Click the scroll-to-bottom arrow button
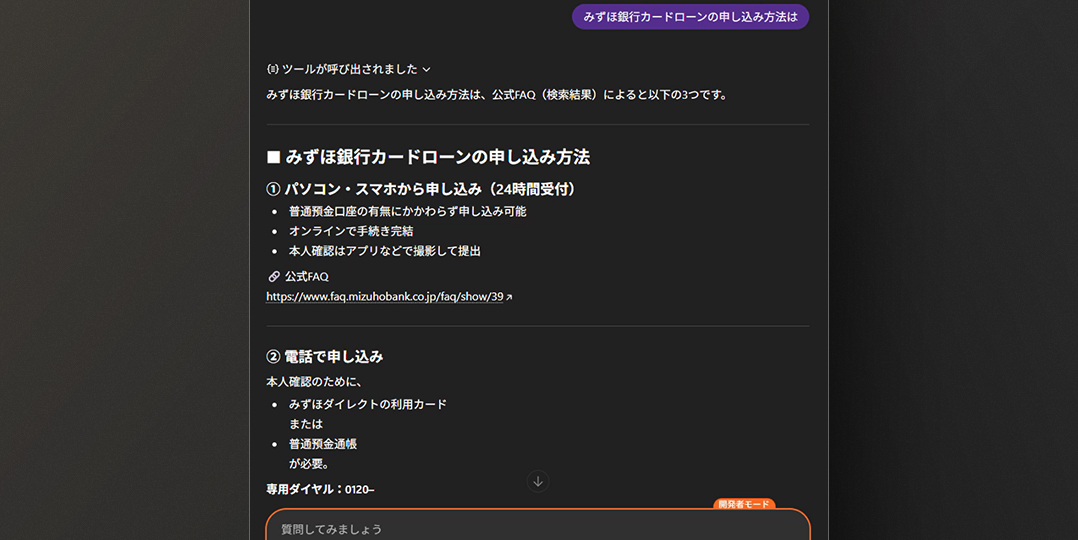The height and width of the screenshot is (540, 1078). pos(538,482)
